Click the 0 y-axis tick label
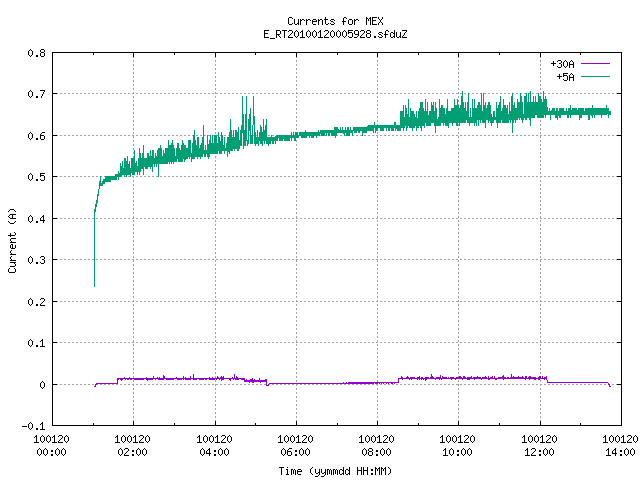This screenshot has width=640, height=480. click(x=42, y=385)
